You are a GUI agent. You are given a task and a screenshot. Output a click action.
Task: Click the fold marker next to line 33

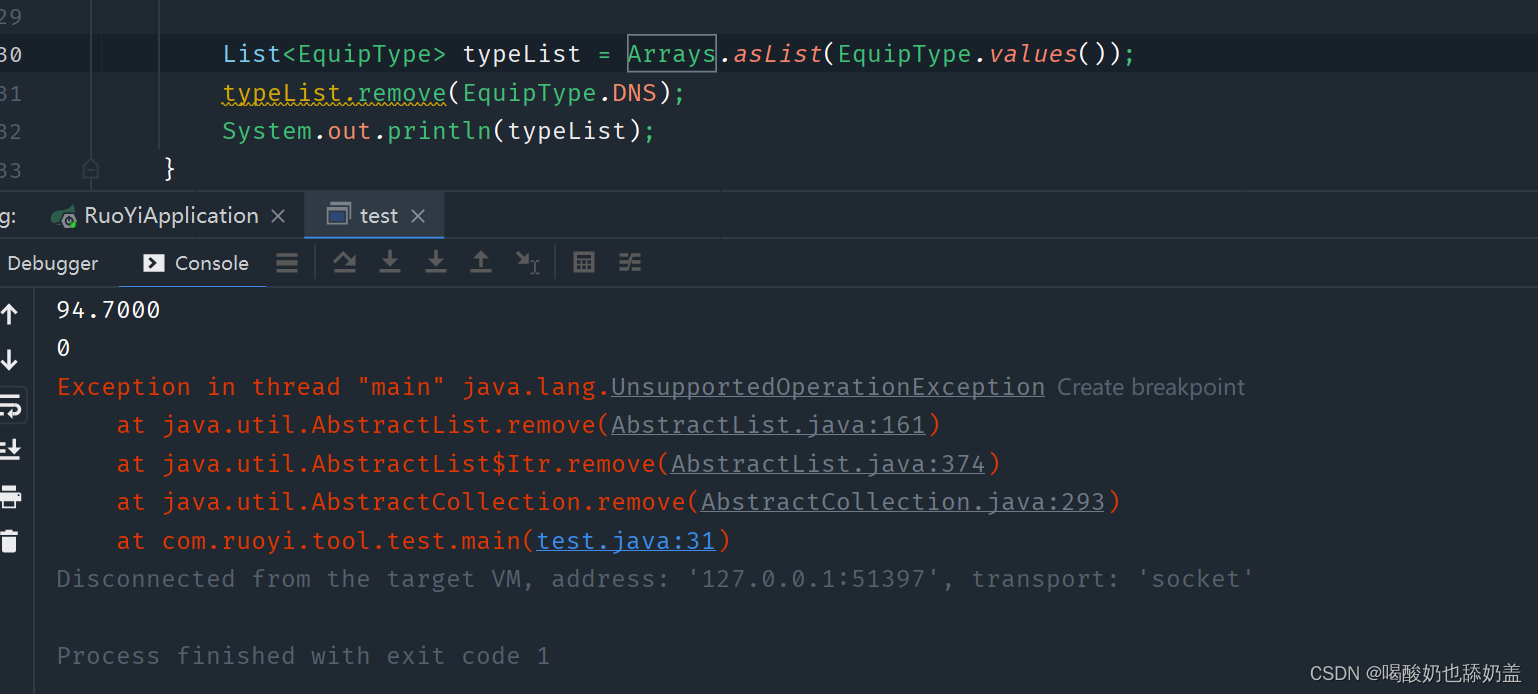[90, 170]
